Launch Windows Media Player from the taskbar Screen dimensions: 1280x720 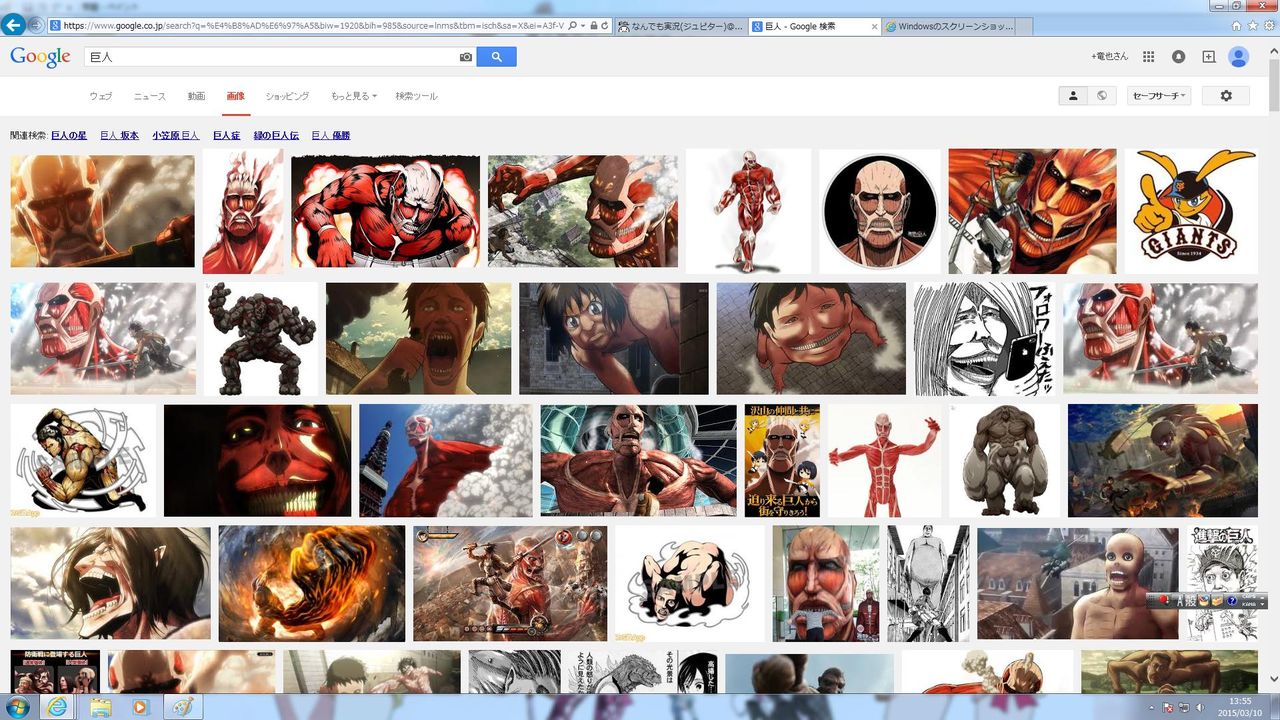[x=140, y=706]
